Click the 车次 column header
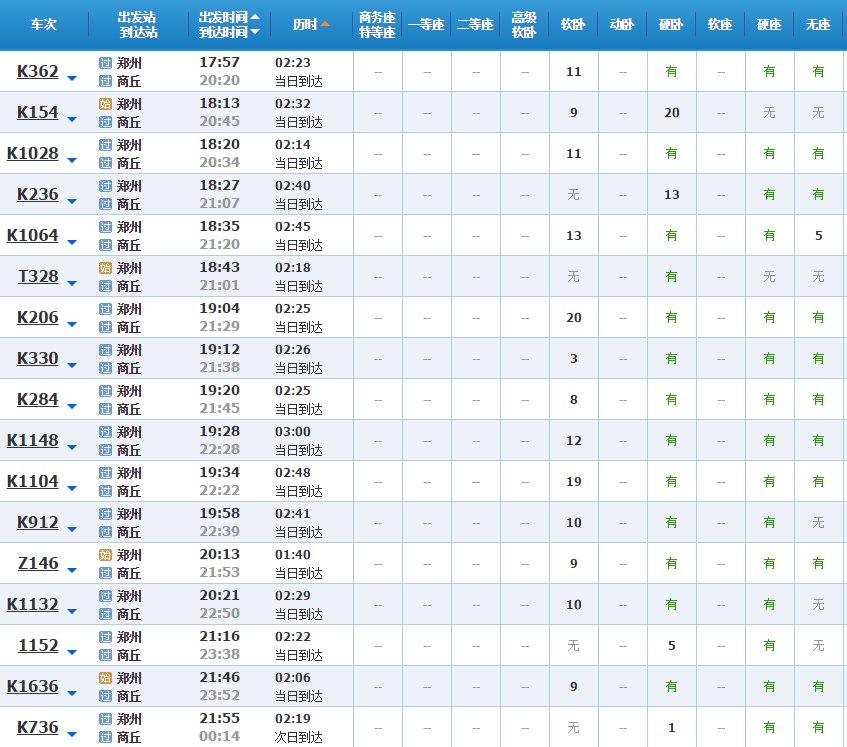The image size is (847, 747). [x=43, y=24]
